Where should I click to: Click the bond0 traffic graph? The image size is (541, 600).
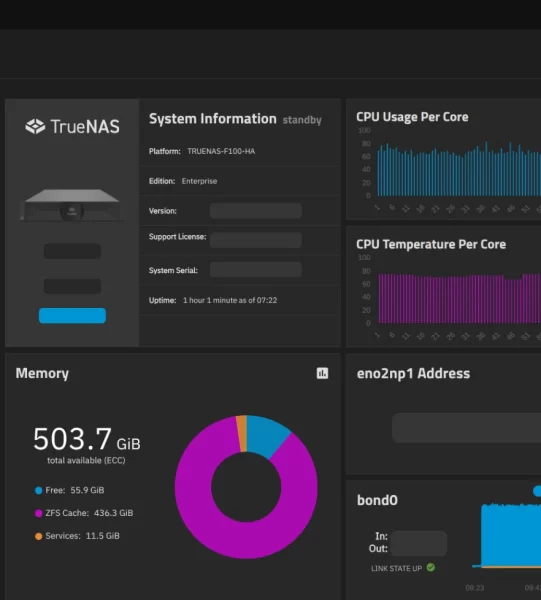511,536
